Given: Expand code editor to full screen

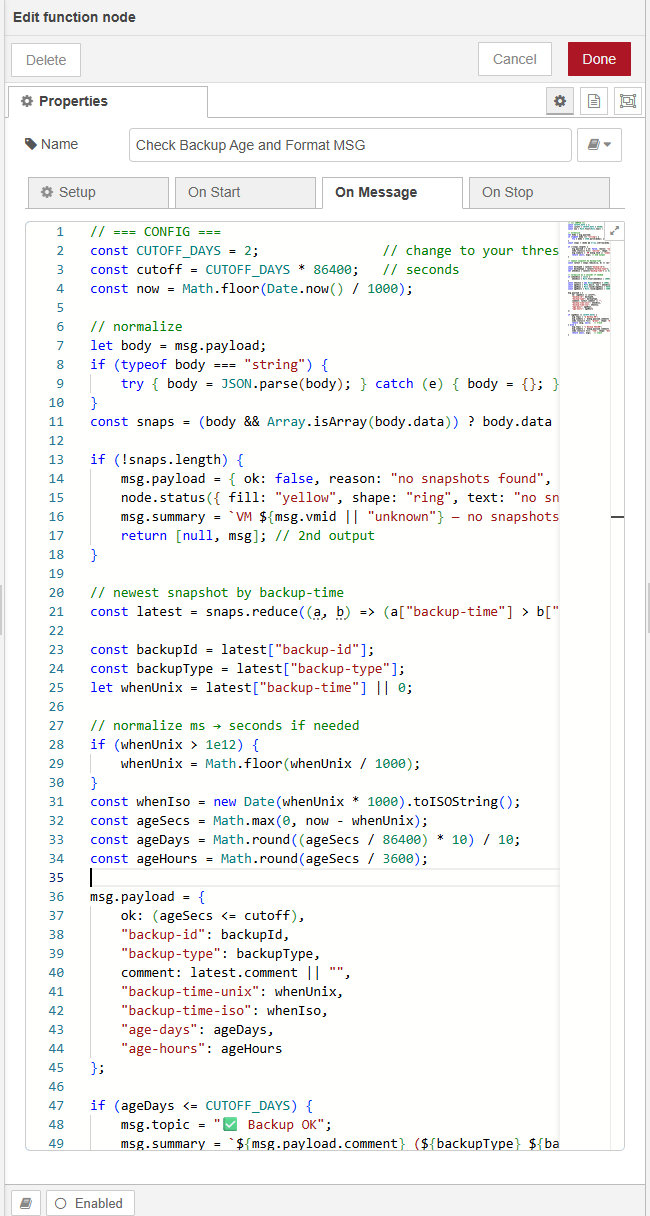Looking at the screenshot, I should pyautogui.click(x=615, y=231).
